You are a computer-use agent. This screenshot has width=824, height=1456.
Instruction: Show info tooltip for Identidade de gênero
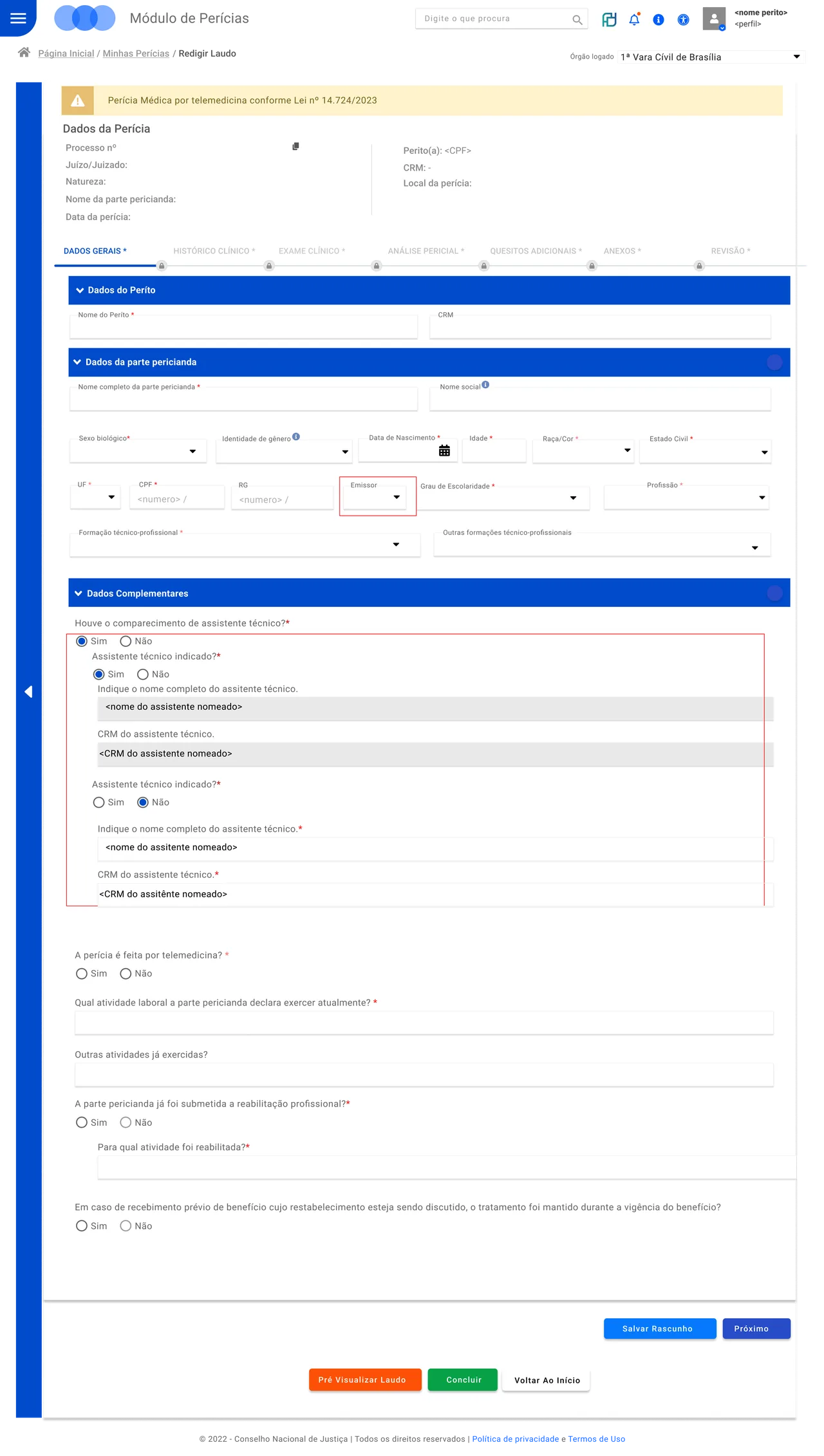pos(296,436)
